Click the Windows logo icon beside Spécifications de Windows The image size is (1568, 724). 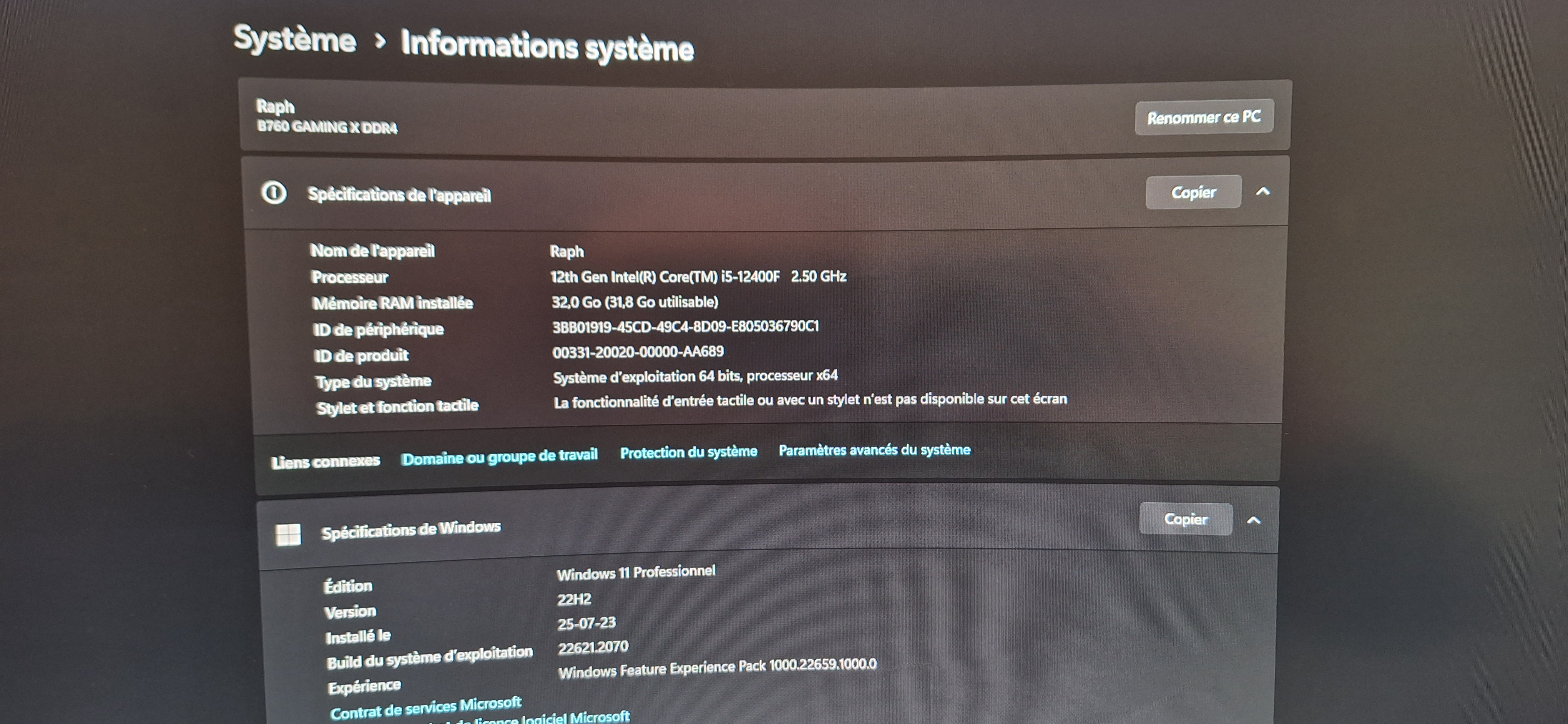(x=288, y=535)
